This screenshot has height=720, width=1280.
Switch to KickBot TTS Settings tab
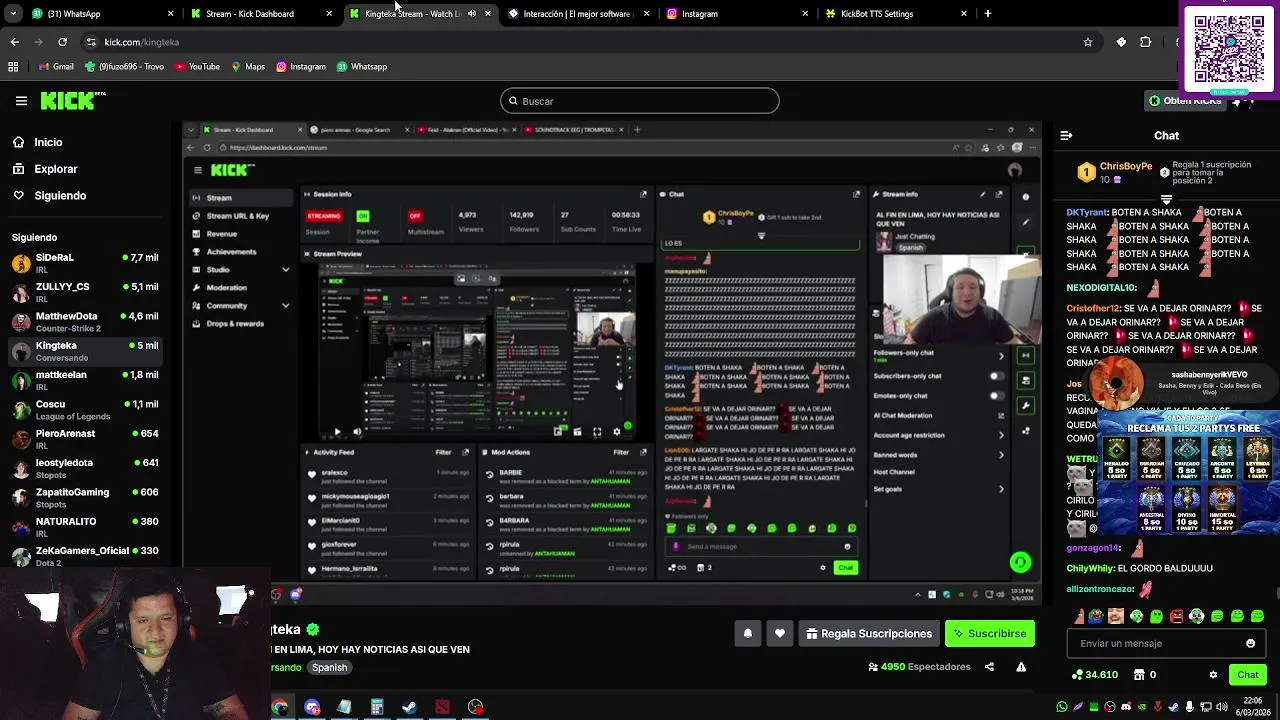[x=895, y=14]
